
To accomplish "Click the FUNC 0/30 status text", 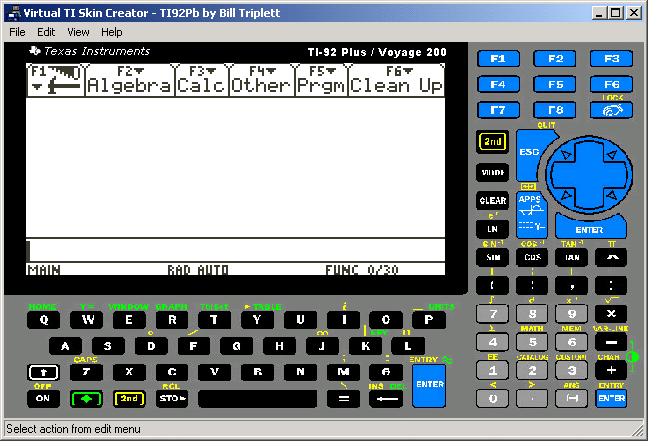I will [362, 270].
